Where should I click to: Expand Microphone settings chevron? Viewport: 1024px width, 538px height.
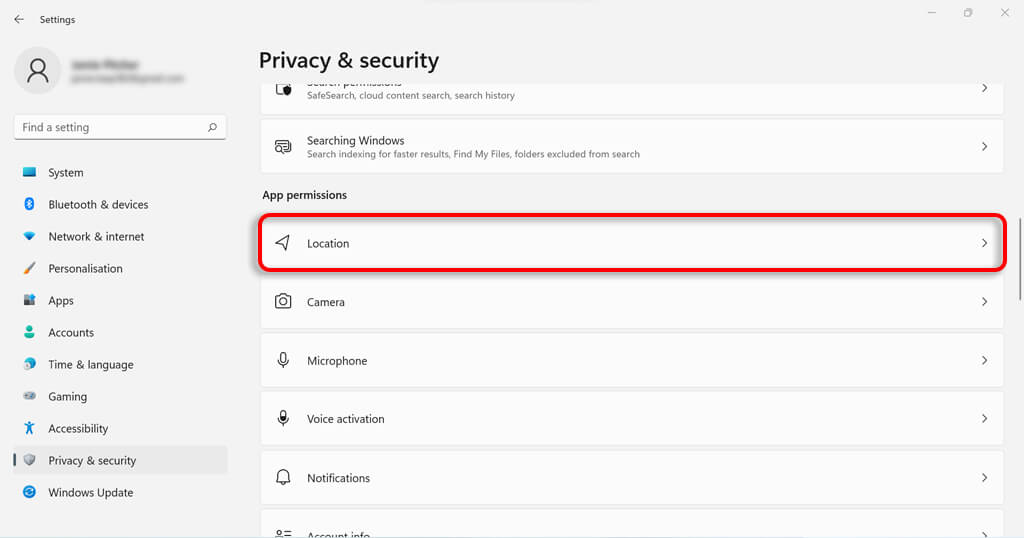point(984,360)
